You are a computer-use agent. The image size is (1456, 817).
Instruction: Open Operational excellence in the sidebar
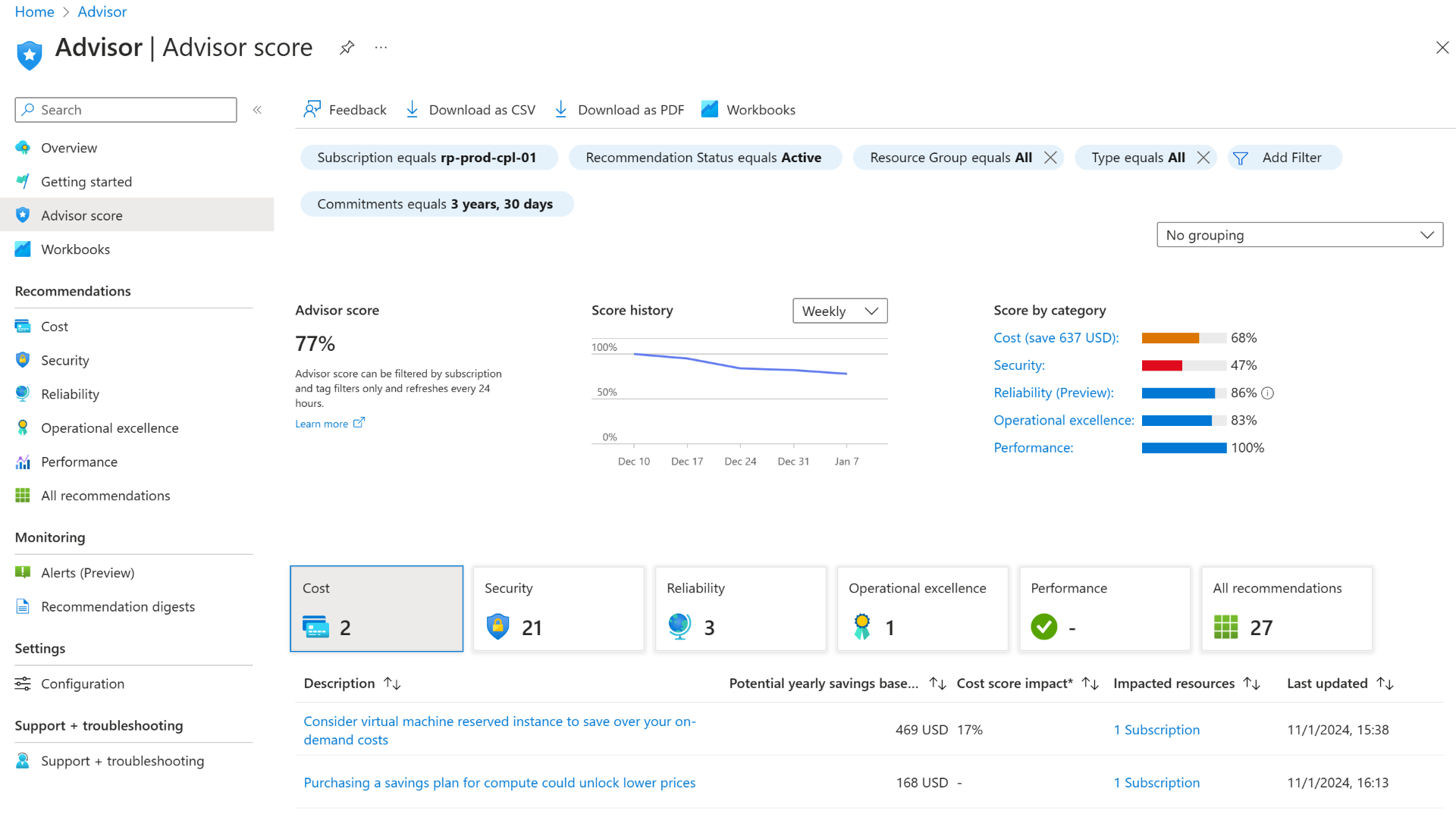pyautogui.click(x=110, y=427)
